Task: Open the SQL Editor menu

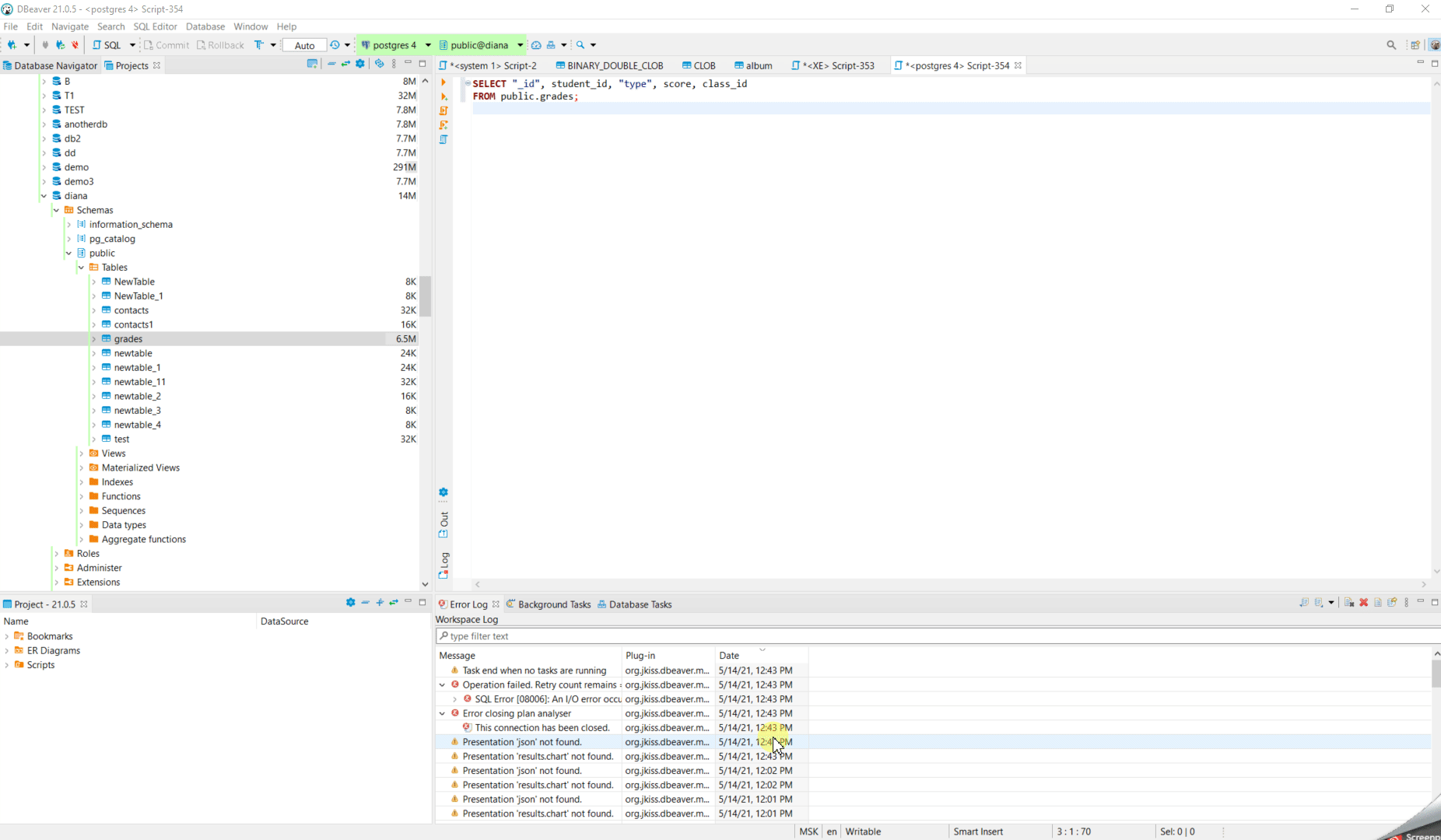Action: pos(155,26)
